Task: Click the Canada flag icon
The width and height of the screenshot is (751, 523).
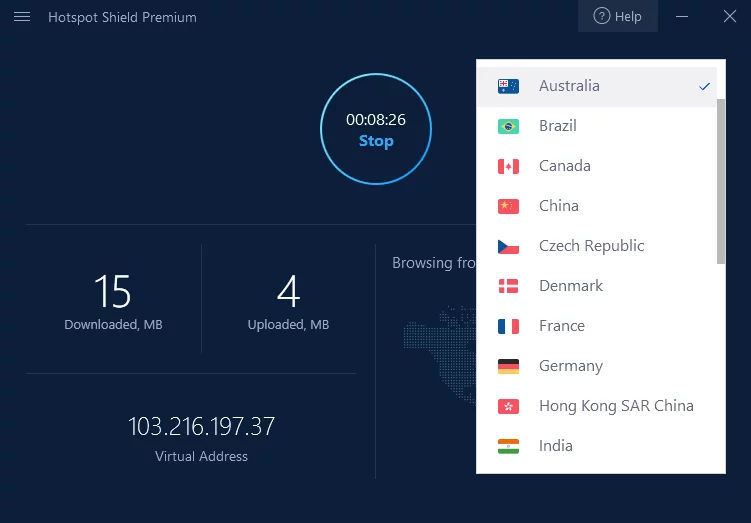Action: pyautogui.click(x=508, y=166)
